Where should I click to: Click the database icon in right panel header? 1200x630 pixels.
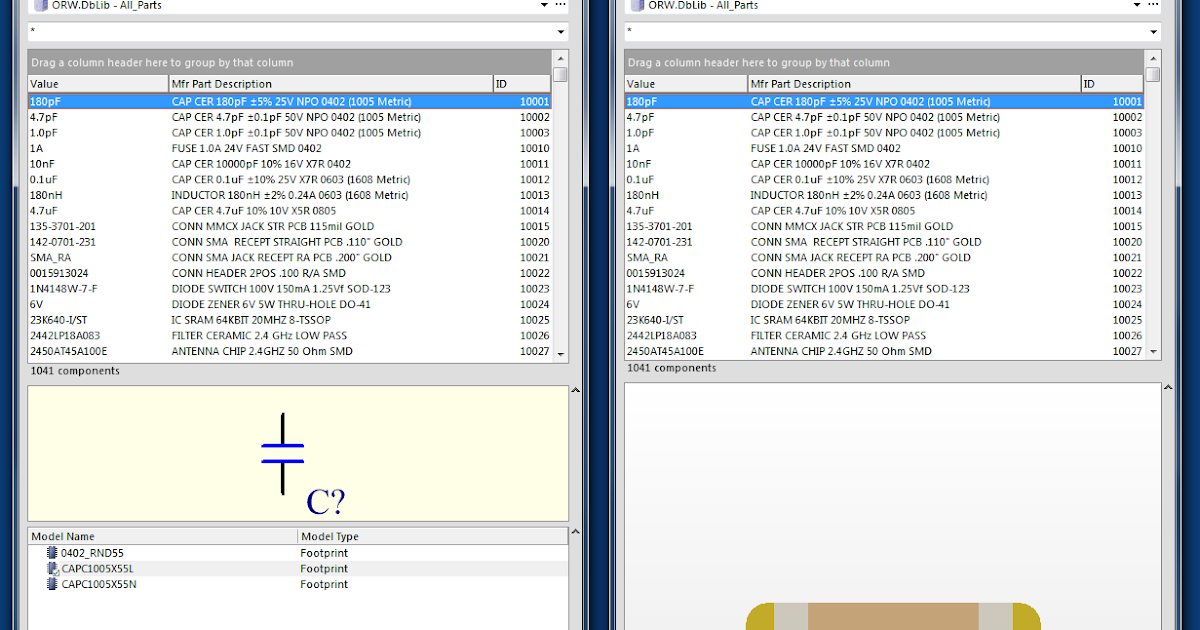638,5
